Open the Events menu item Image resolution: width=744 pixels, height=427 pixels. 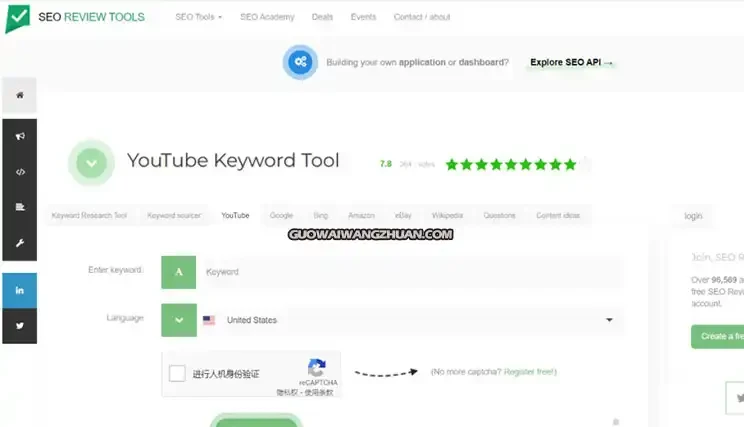point(363,17)
